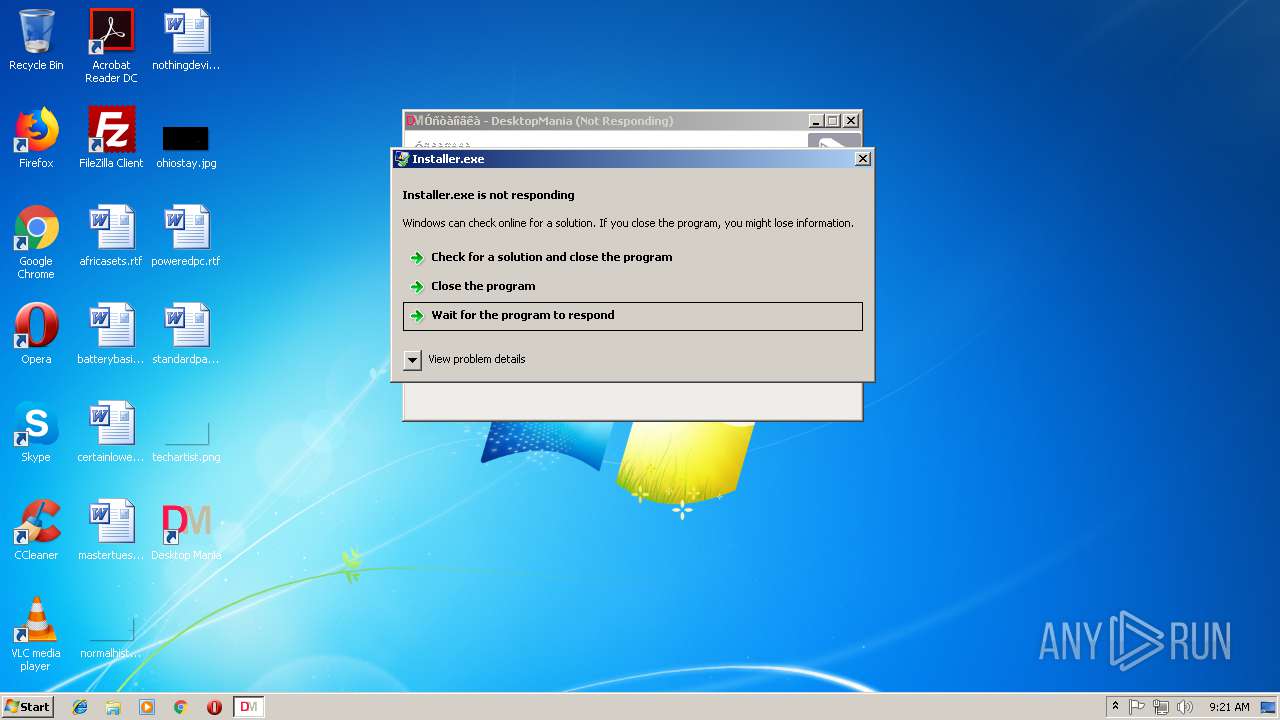The image size is (1280, 720).
Task: Click the 9:21 AM clock
Action: (x=1229, y=707)
